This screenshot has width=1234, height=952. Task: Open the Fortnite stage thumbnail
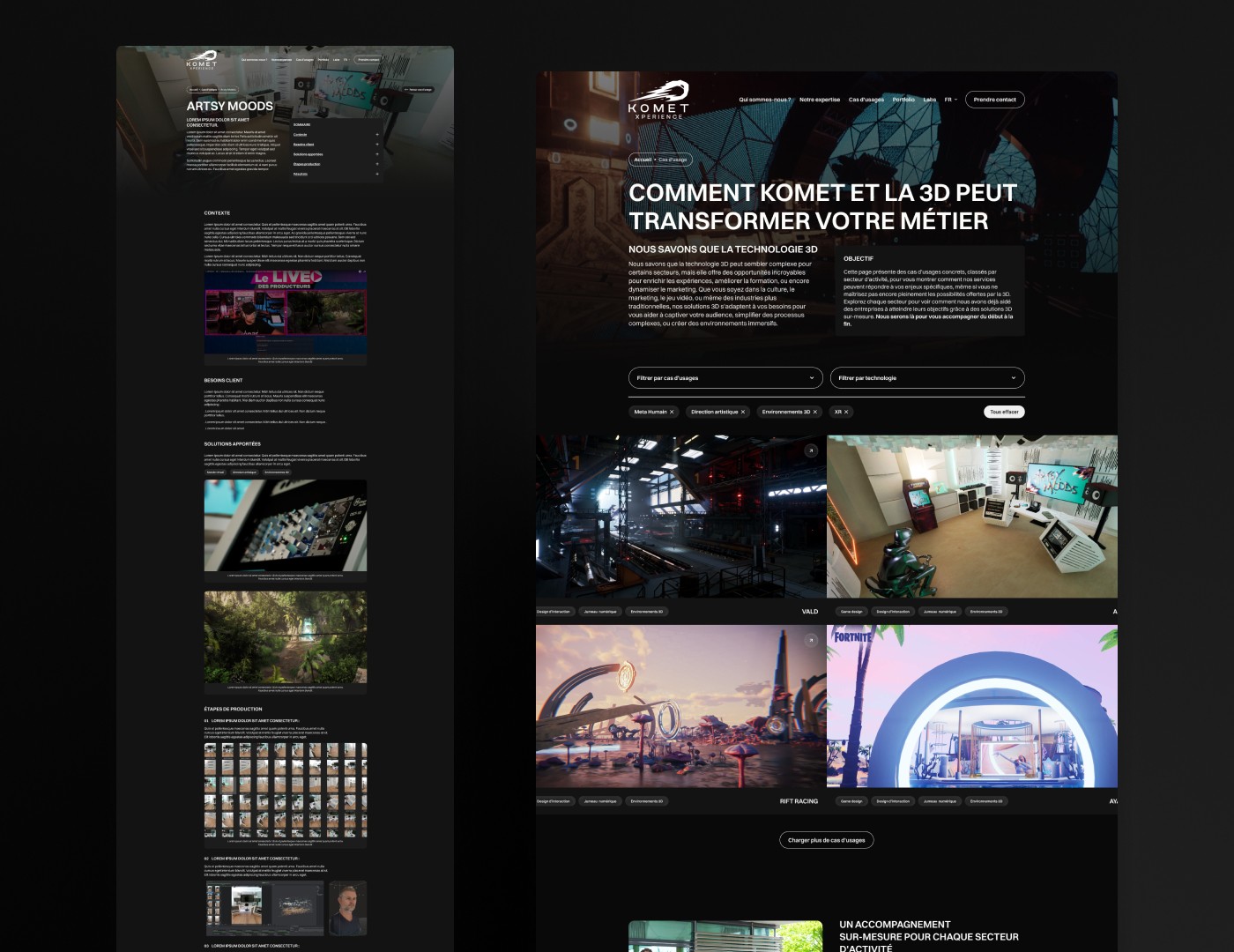click(x=972, y=706)
